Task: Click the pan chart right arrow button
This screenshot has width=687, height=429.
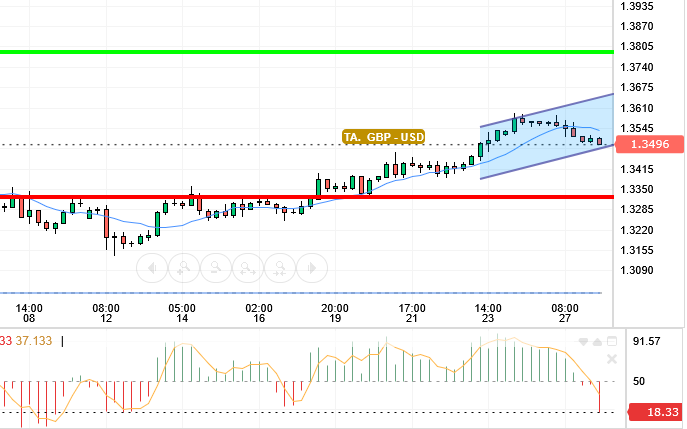Action: click(x=312, y=268)
